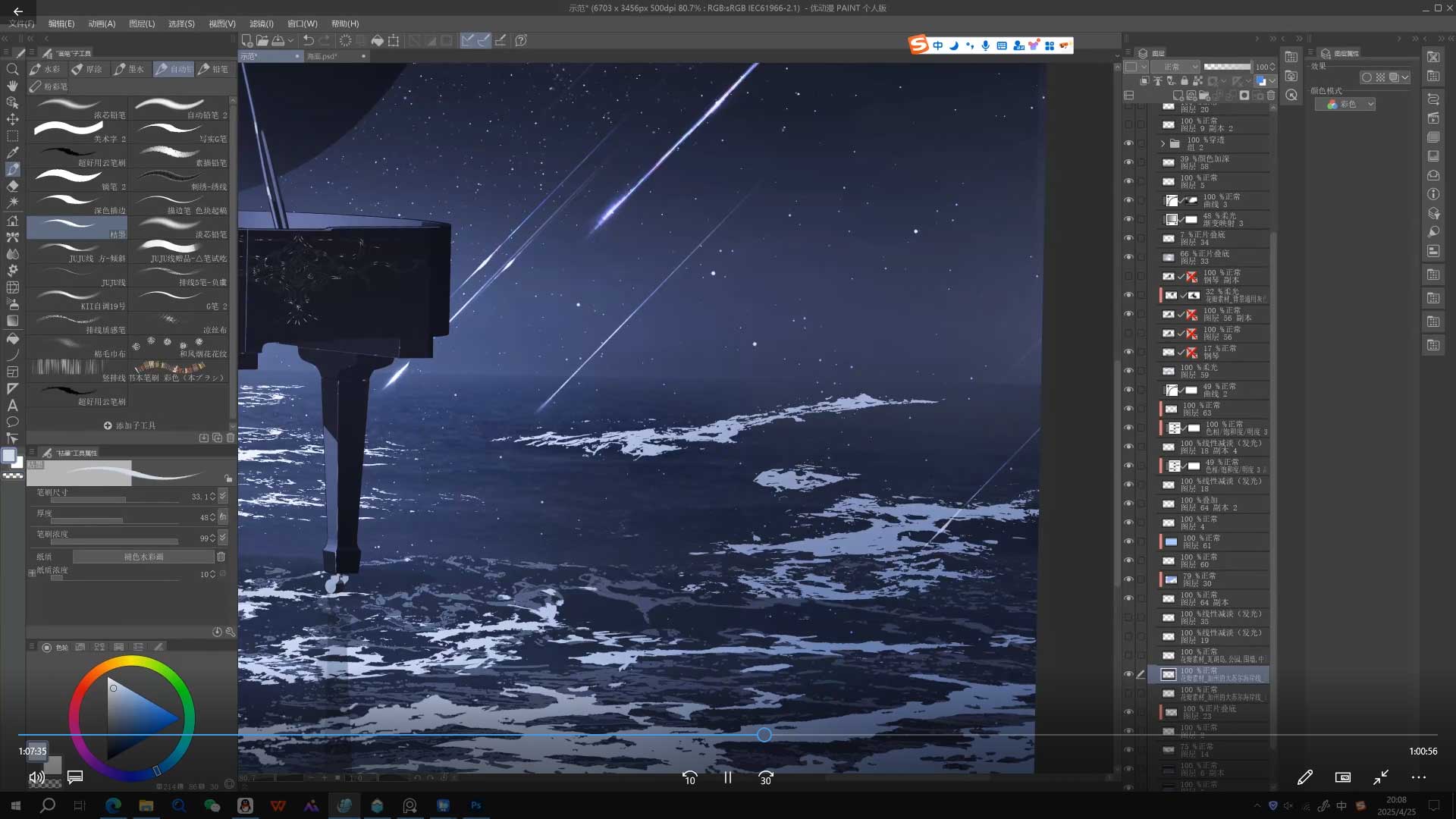Select the Eyedropper tool
Viewport: 1456px width, 819px height.
12,152
